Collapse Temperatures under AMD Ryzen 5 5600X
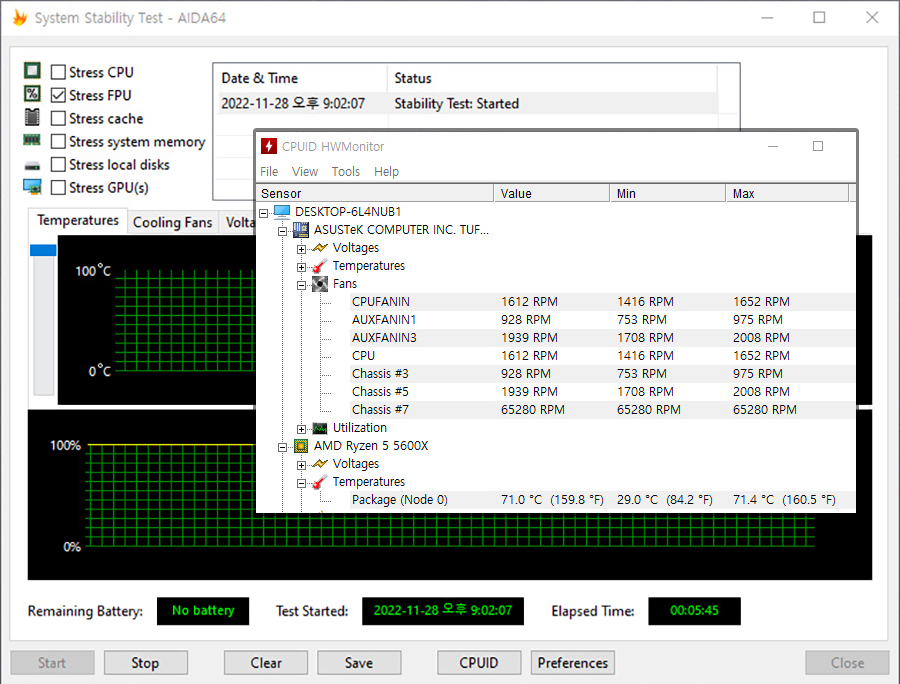Screen dimensions: 900x684 pyautogui.click(x=301, y=483)
